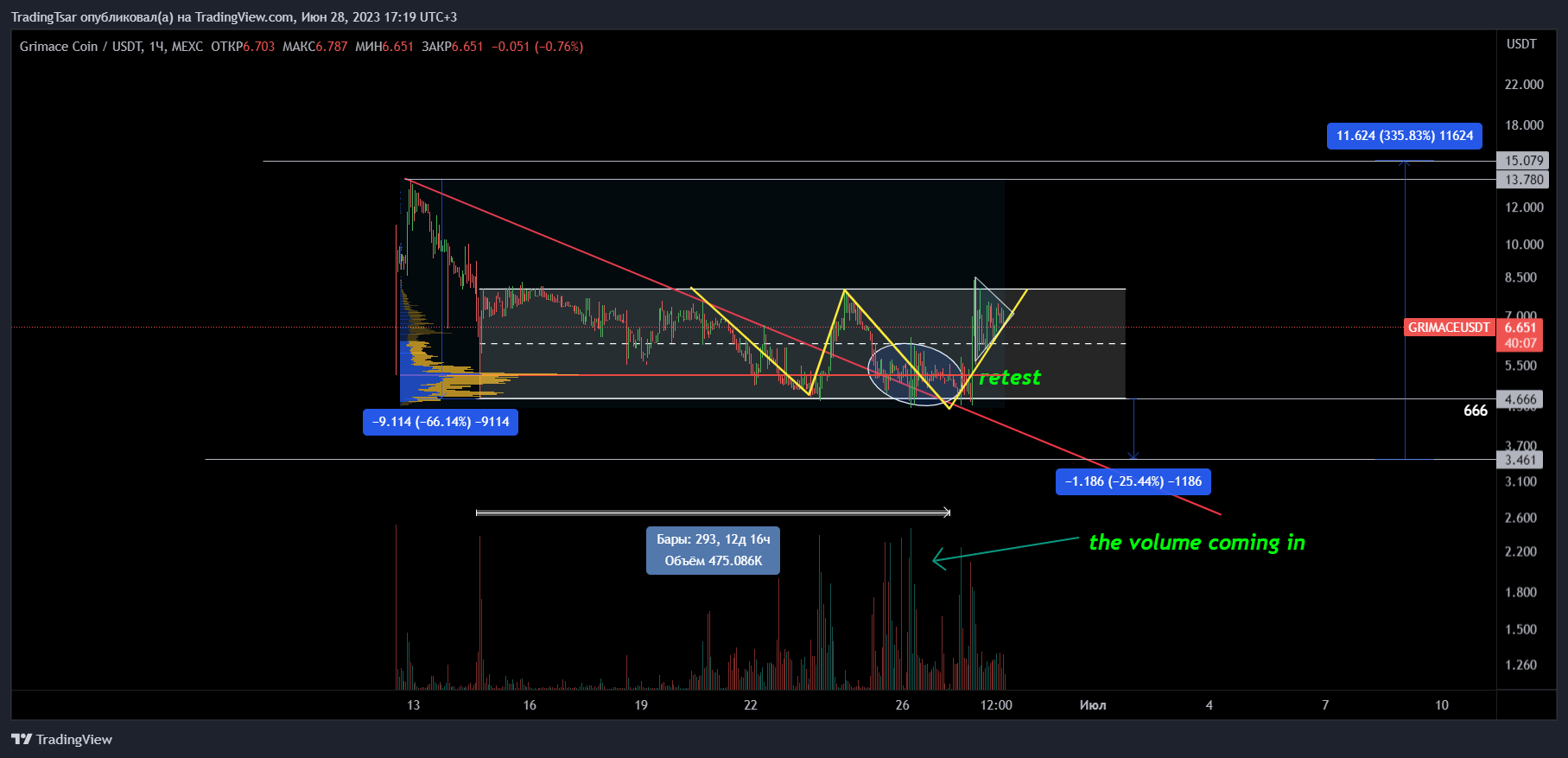Click the red 6.651 current price label
This screenshot has width=1568, height=758.
[x=1520, y=328]
